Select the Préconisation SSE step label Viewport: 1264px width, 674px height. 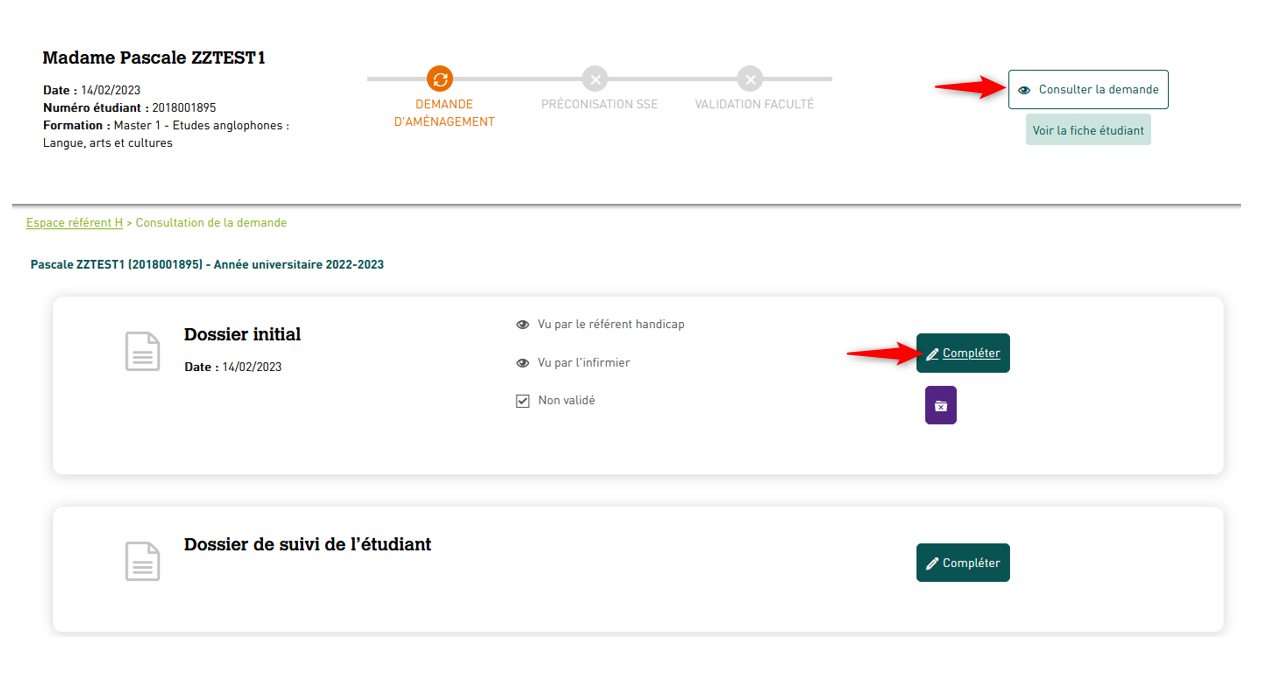[599, 104]
